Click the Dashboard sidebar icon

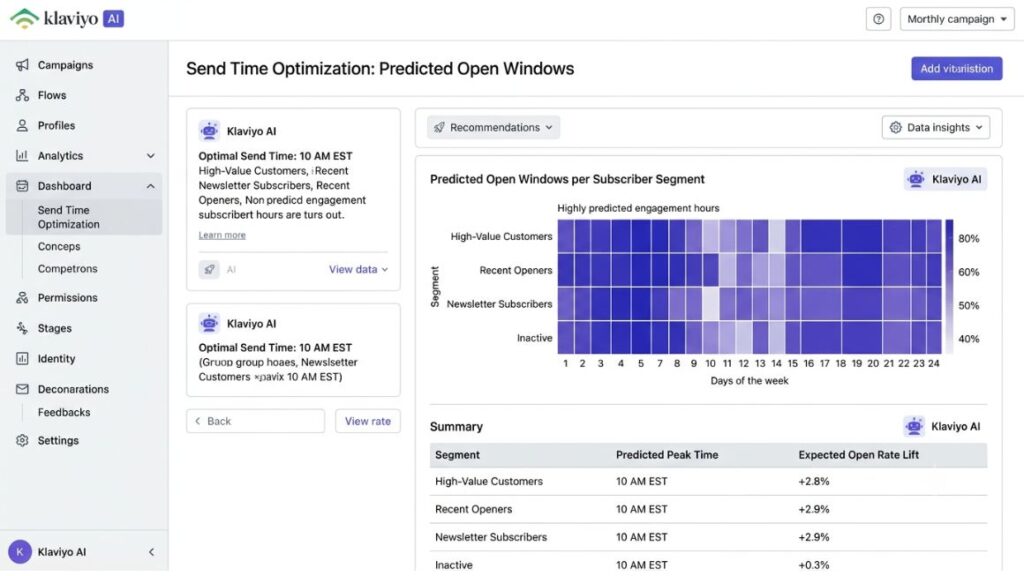coord(22,186)
